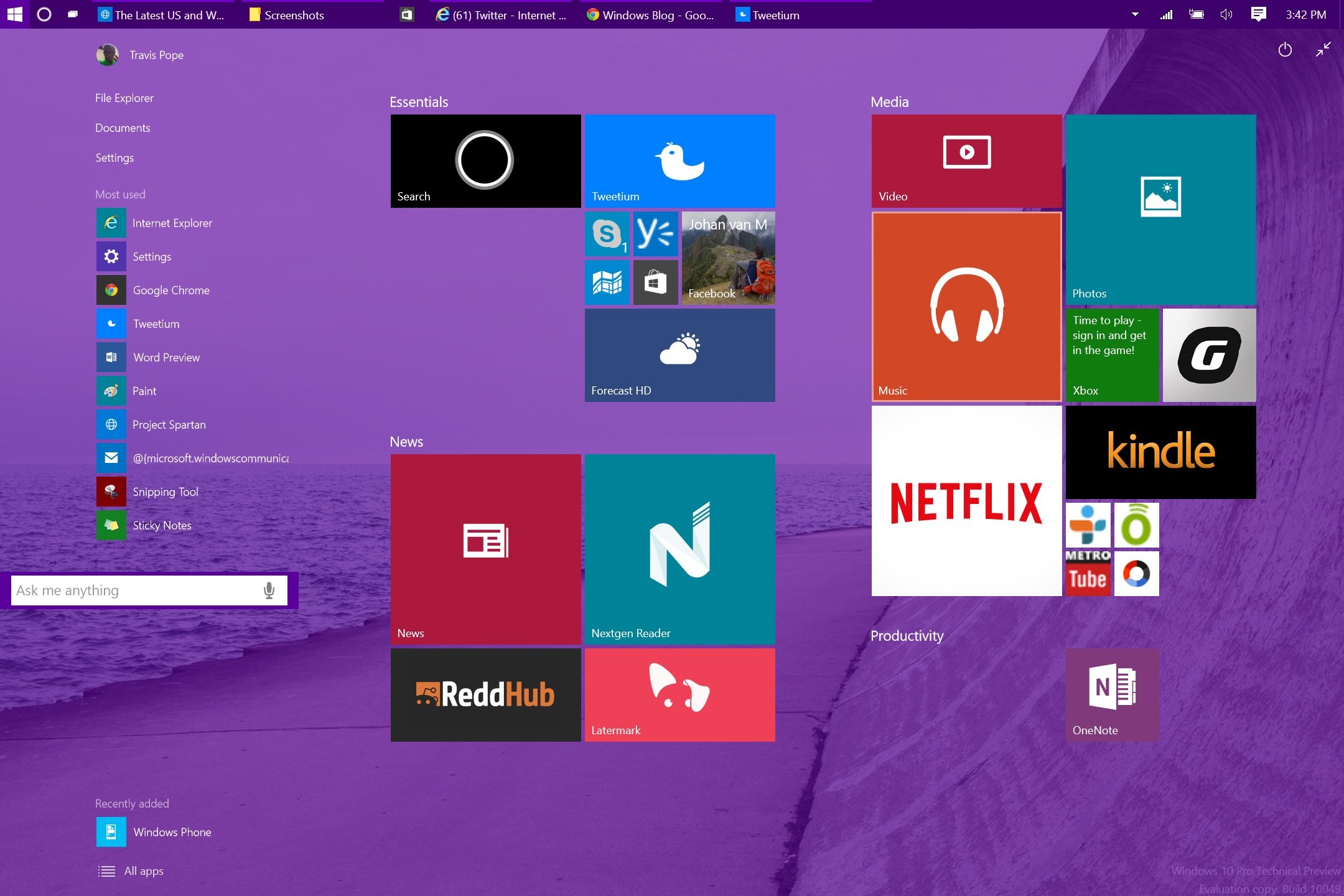Launch the Nextgen Reader tile

tap(679, 549)
